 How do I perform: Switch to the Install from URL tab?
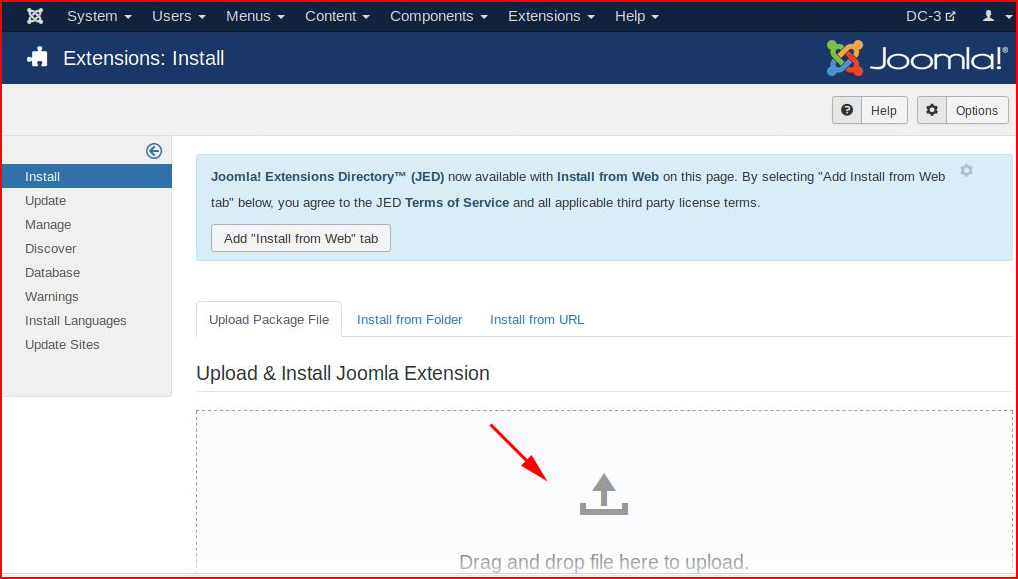(x=537, y=319)
